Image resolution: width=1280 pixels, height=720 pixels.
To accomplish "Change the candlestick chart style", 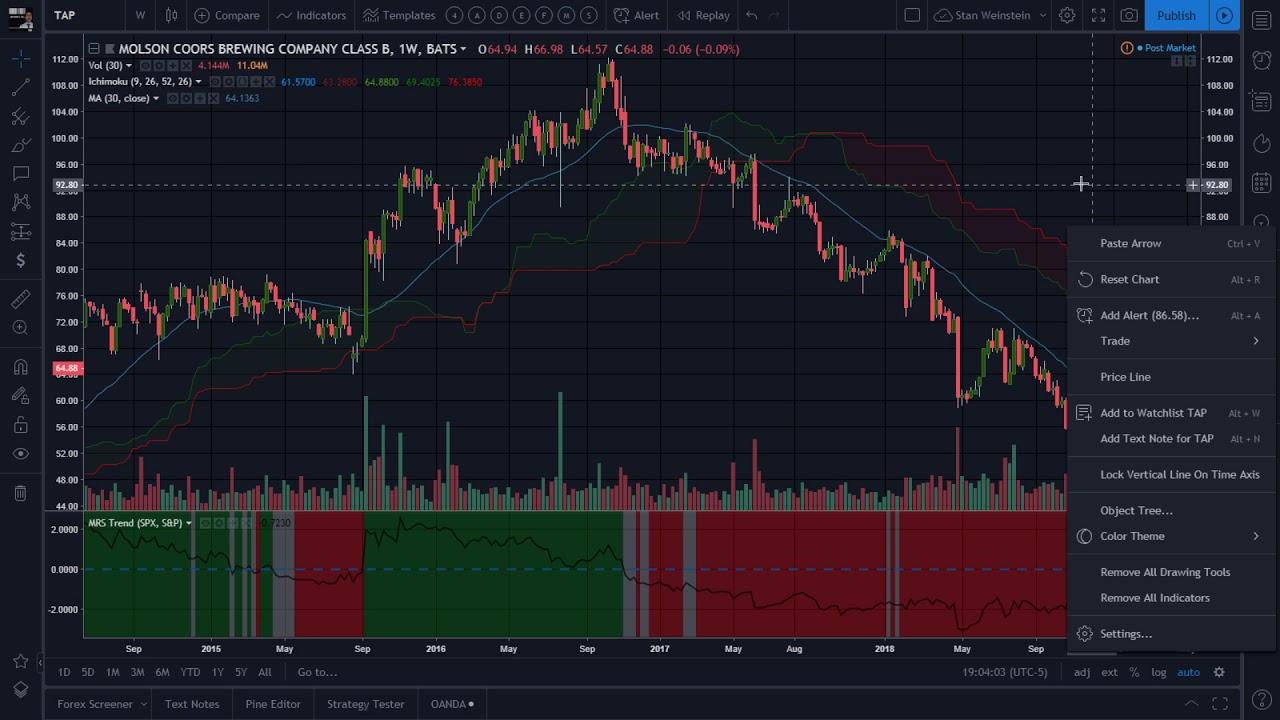I will 172,15.
